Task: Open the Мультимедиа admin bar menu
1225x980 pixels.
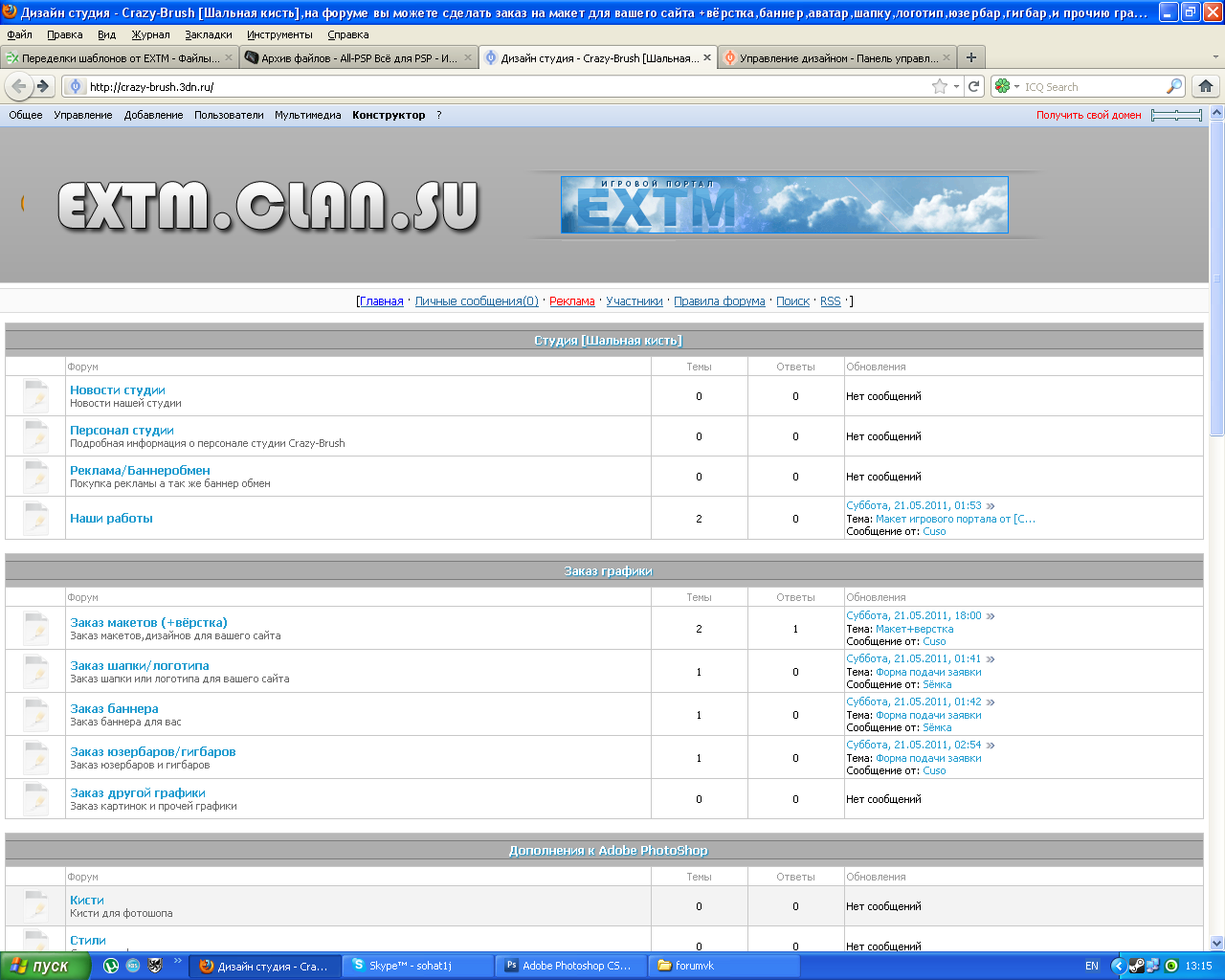Action: (307, 115)
